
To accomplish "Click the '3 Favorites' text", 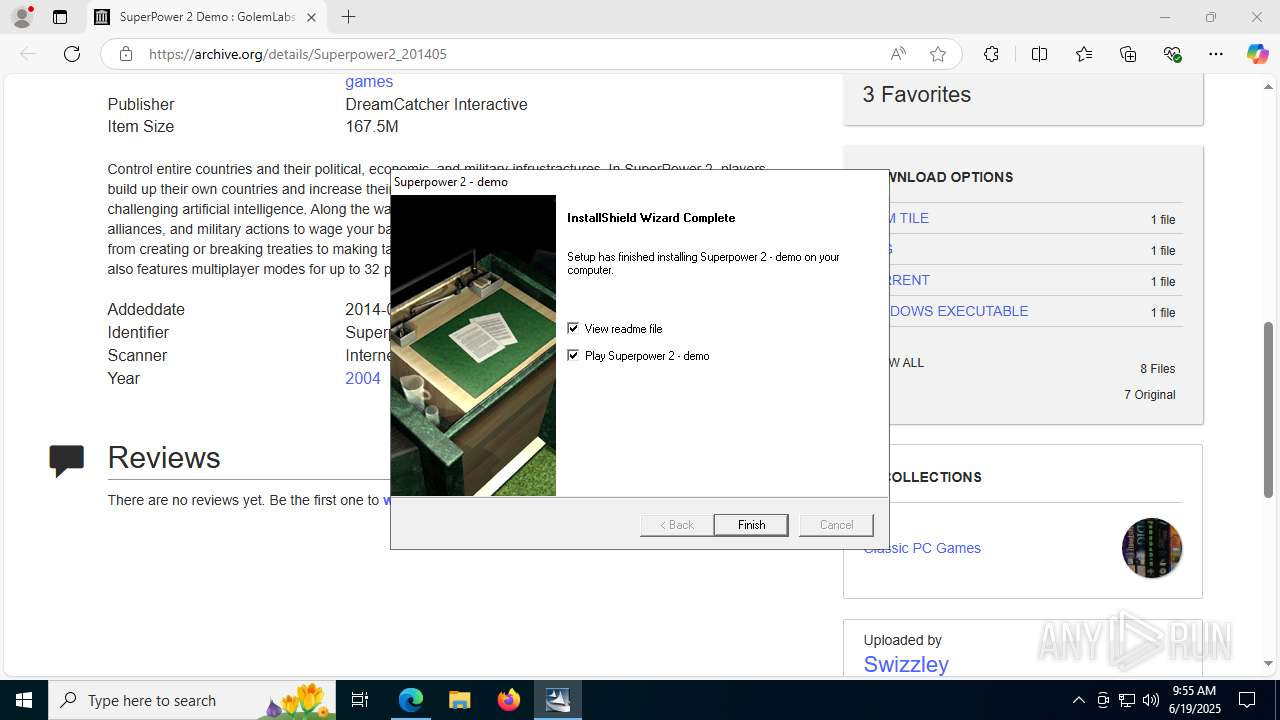I will [x=917, y=94].
